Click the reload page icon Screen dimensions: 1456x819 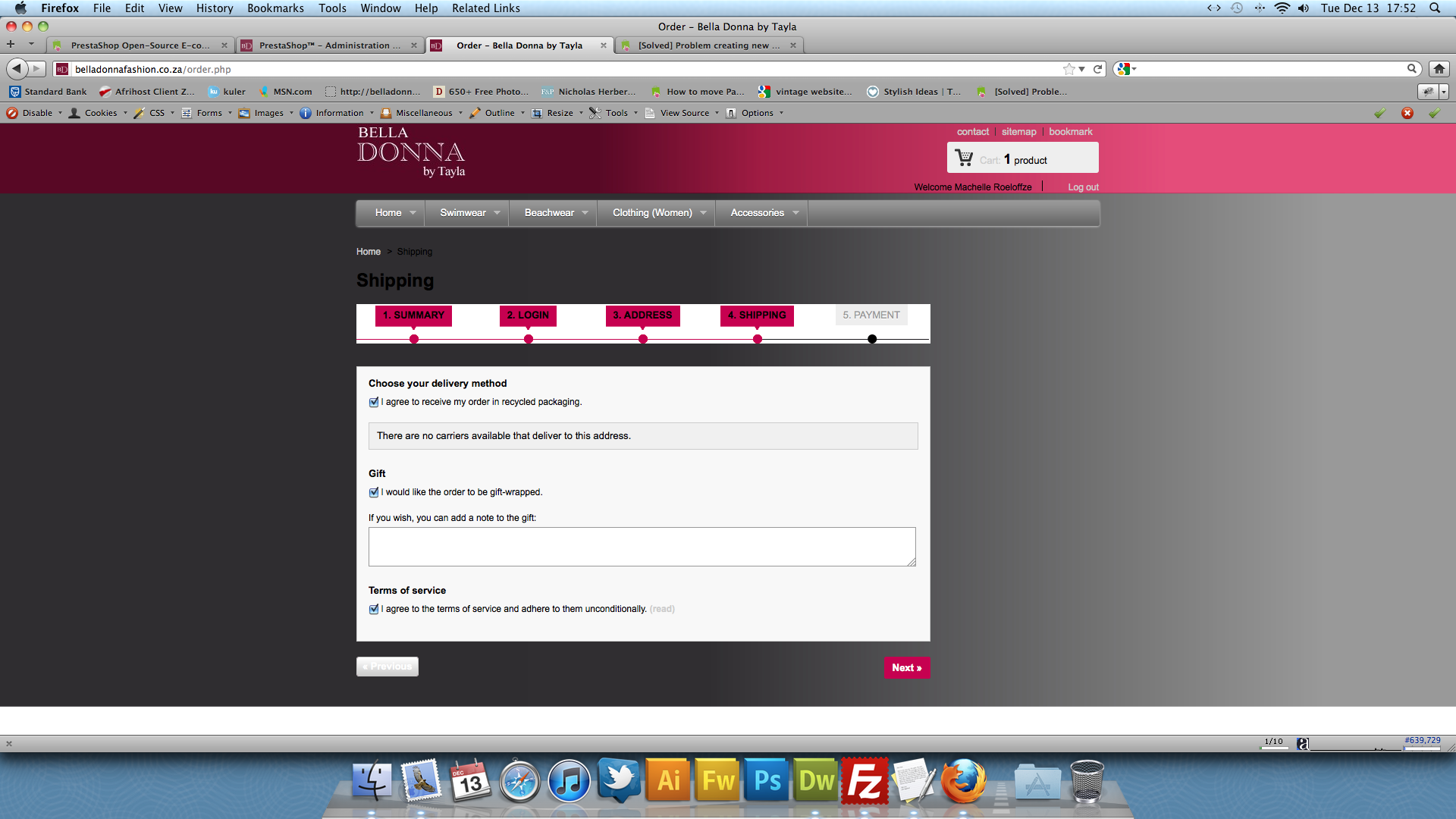1097,69
